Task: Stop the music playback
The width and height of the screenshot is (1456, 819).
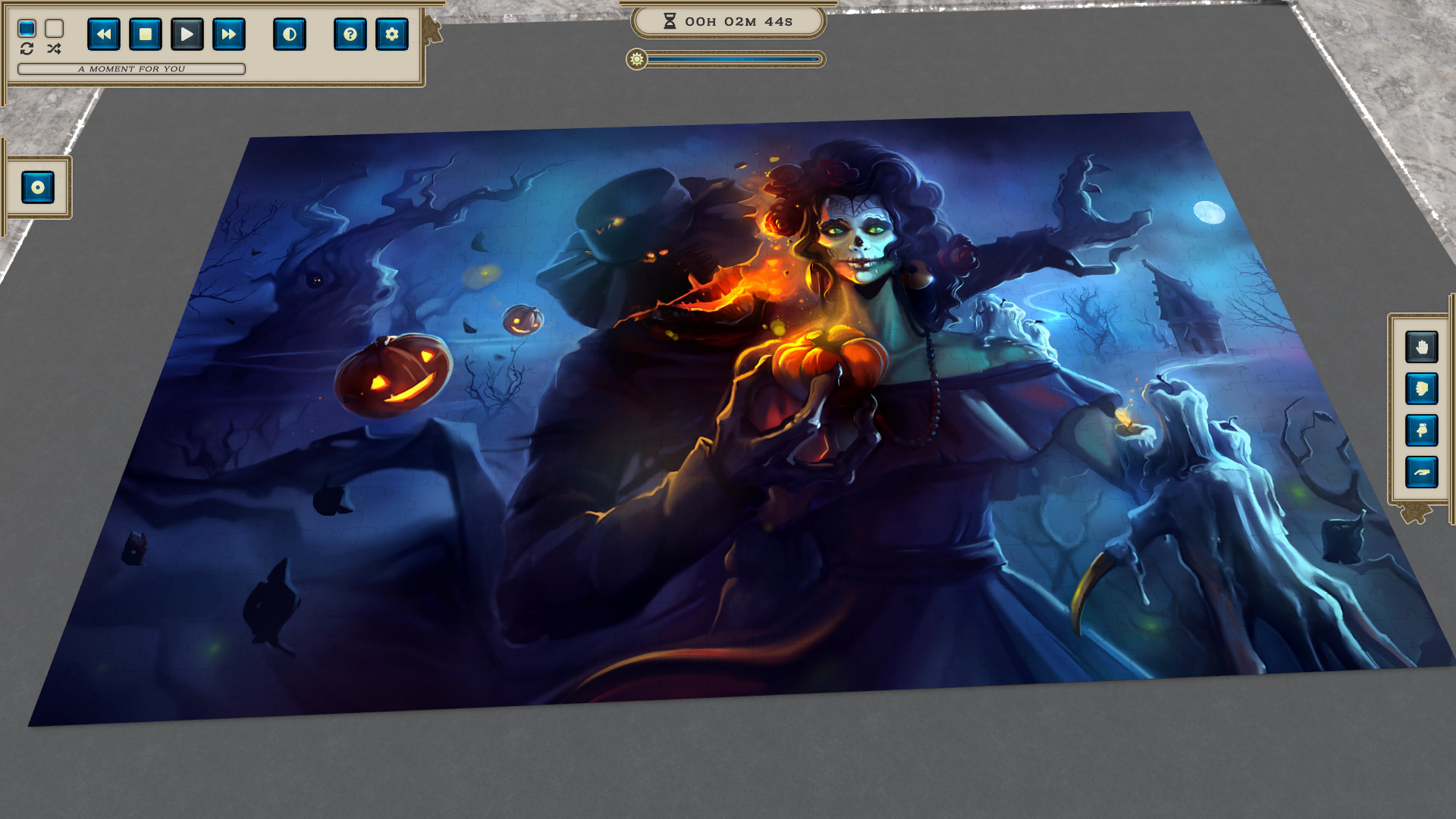Action: click(145, 33)
